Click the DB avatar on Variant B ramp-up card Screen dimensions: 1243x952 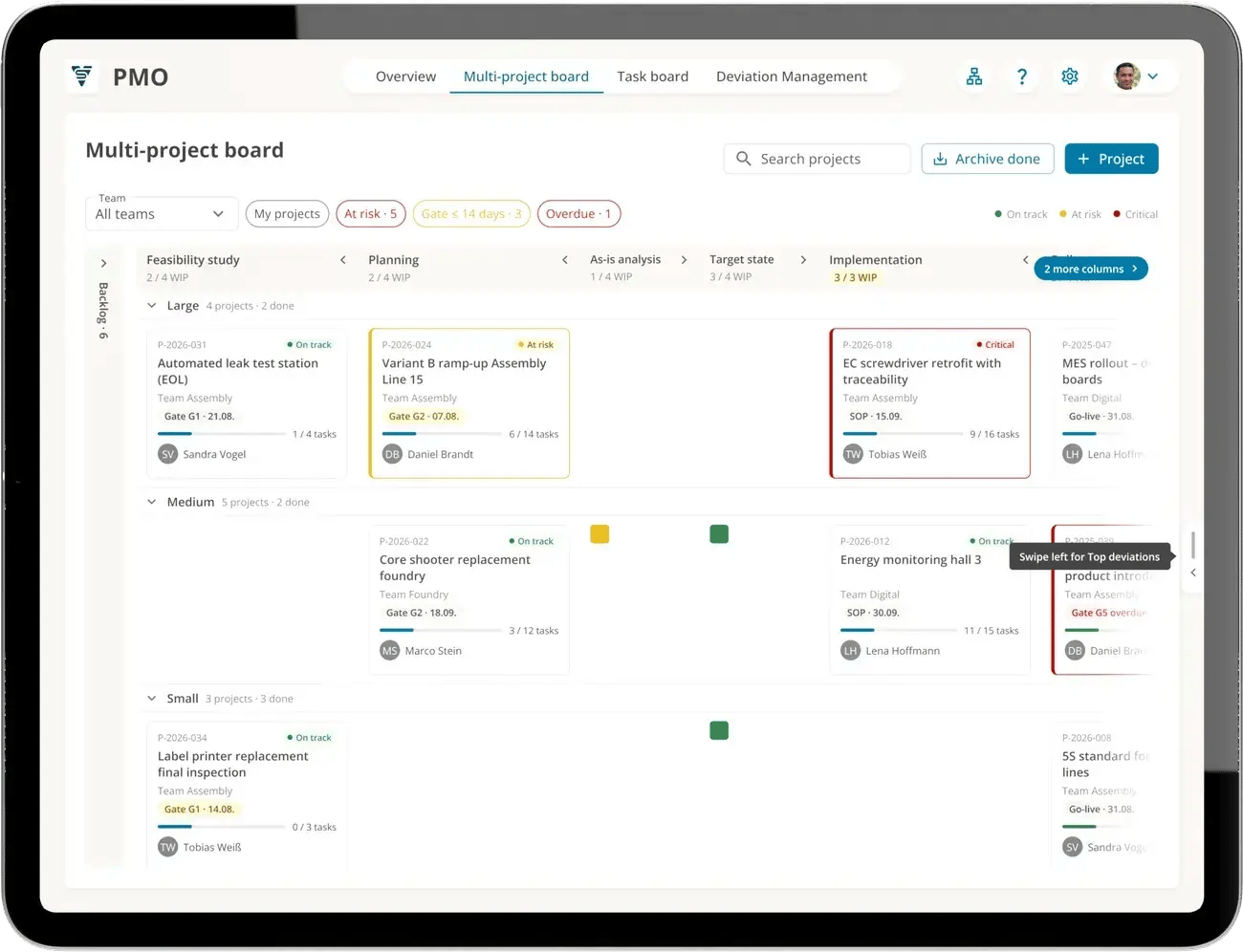392,454
